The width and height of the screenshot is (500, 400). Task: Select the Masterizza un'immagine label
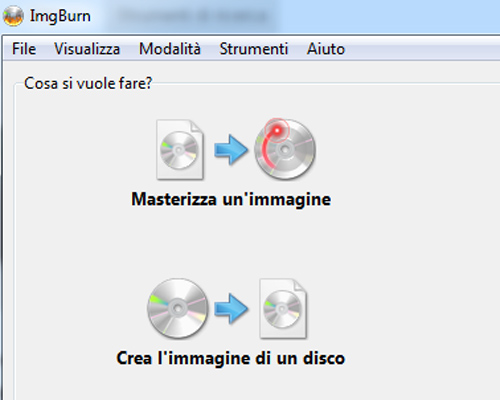click(231, 199)
